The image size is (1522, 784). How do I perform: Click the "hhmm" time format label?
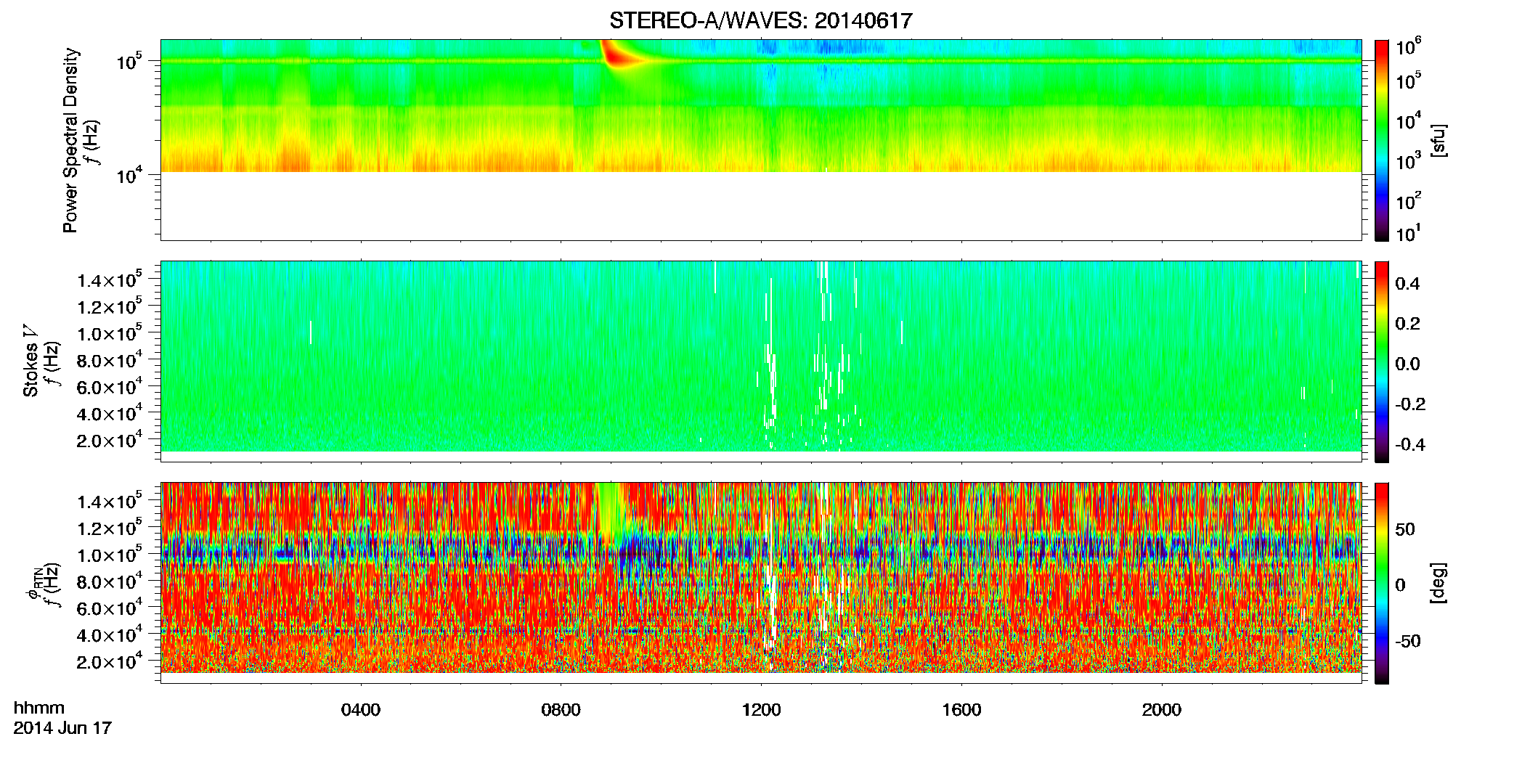tap(39, 709)
